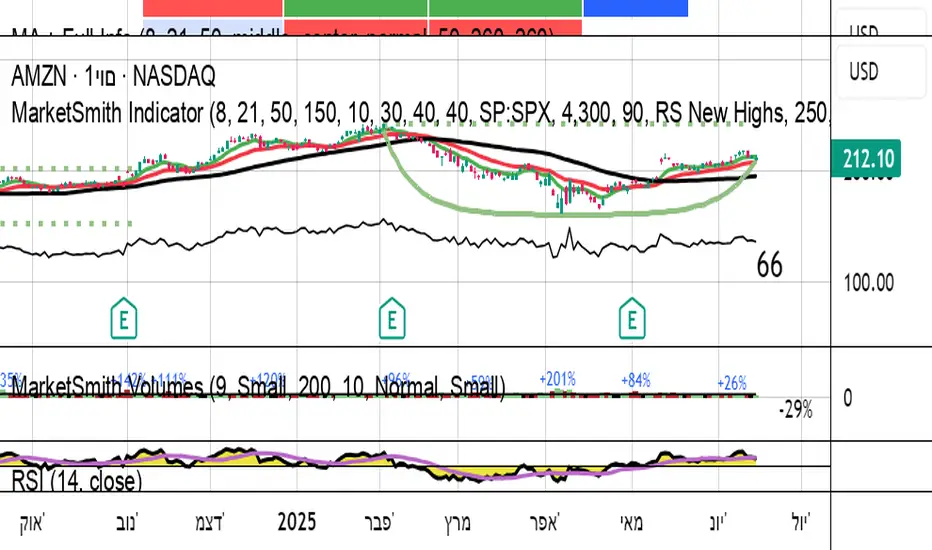This screenshot has width=932, height=550.
Task: Click the +201% volume label
Action: click(x=558, y=379)
